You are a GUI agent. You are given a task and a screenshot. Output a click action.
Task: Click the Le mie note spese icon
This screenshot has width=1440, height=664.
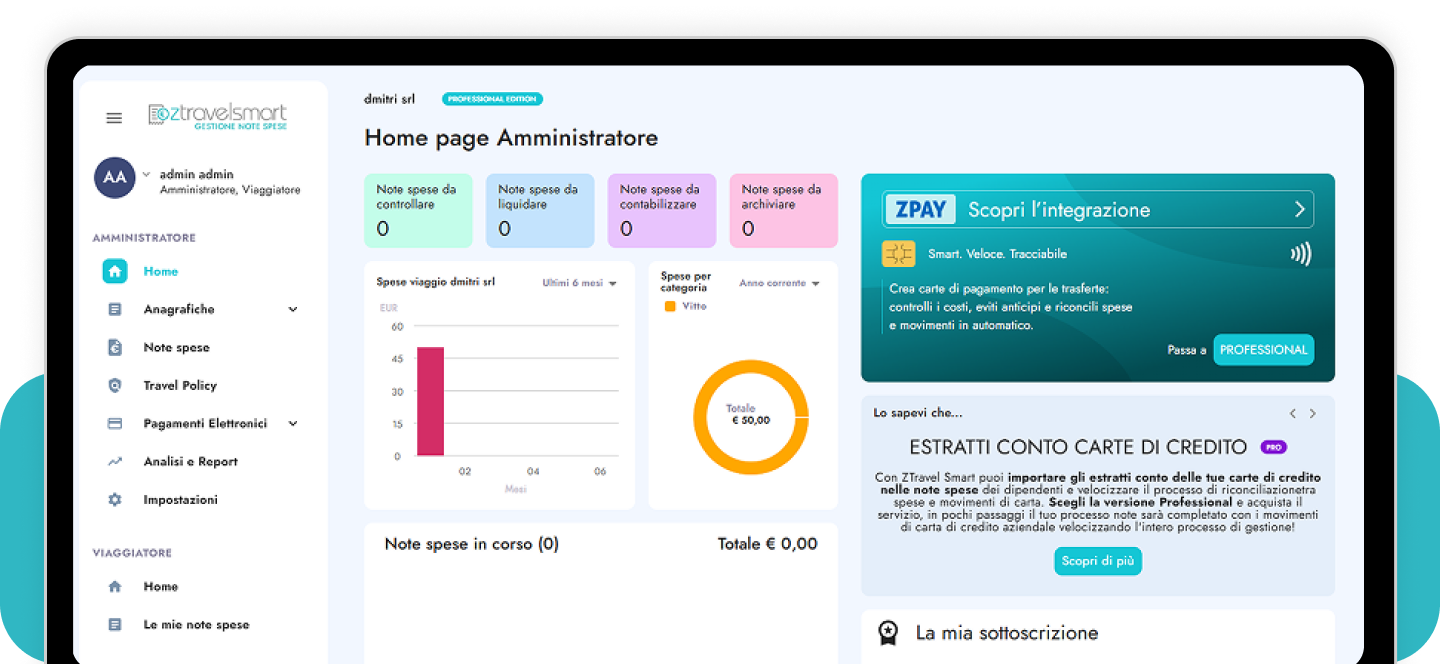115,625
